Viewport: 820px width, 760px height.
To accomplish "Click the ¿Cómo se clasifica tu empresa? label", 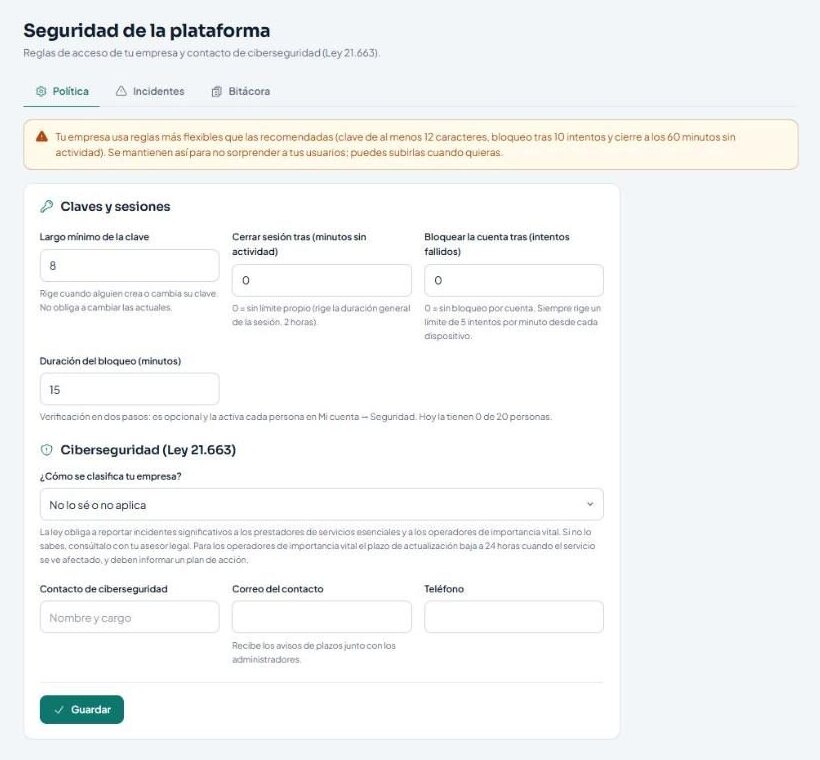I will click(x=110, y=477).
